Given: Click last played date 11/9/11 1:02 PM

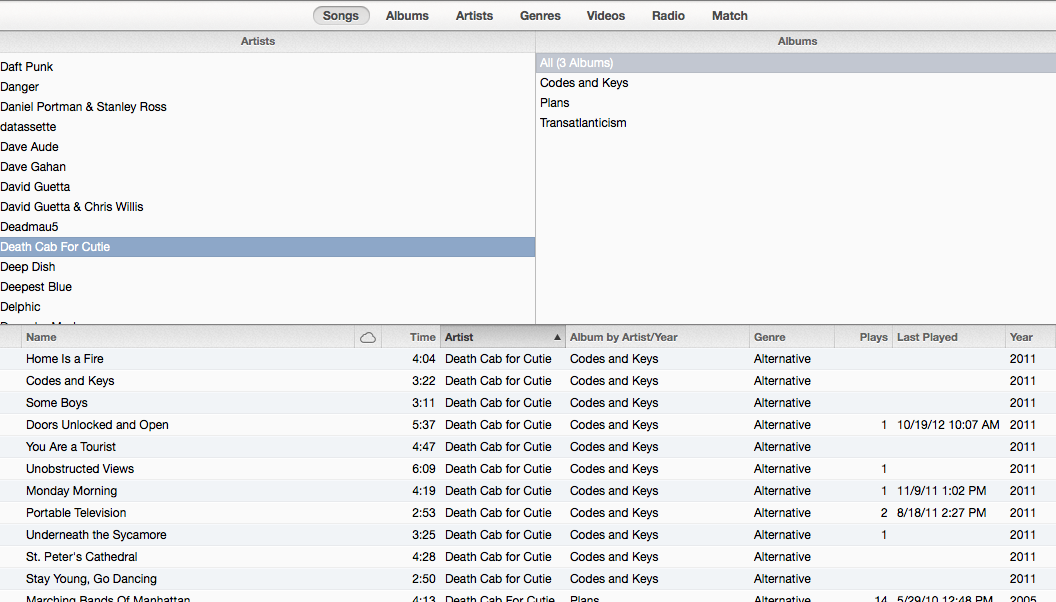Looking at the screenshot, I should point(941,491).
